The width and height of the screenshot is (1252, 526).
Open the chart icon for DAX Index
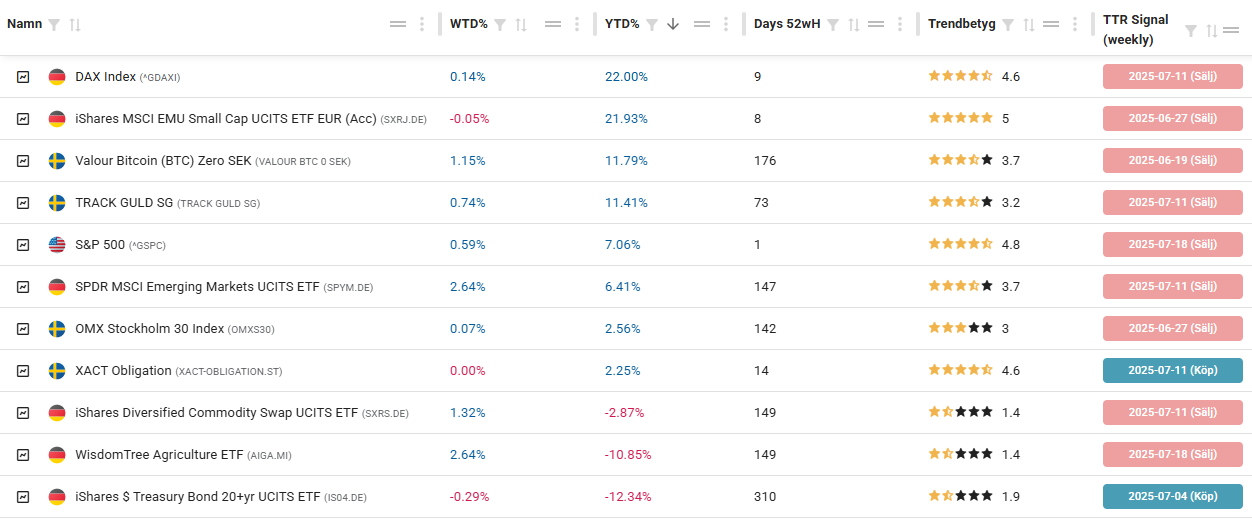point(23,77)
